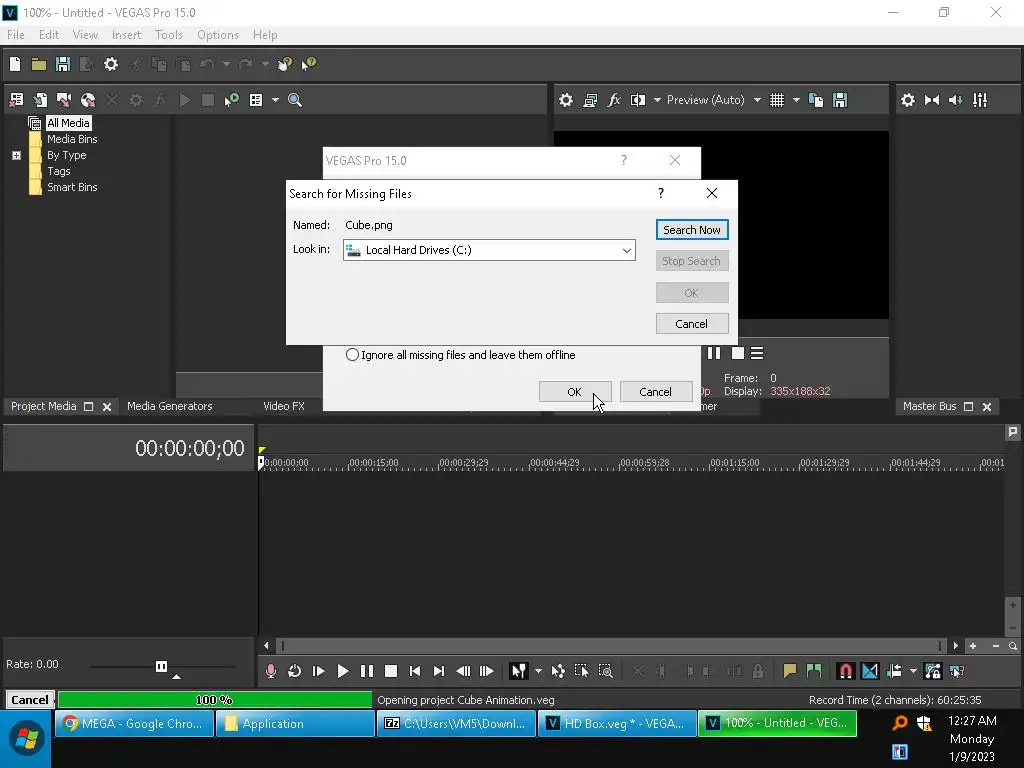Search media bins with the magnifier icon
Screen dimensions: 1024x768
(295, 100)
